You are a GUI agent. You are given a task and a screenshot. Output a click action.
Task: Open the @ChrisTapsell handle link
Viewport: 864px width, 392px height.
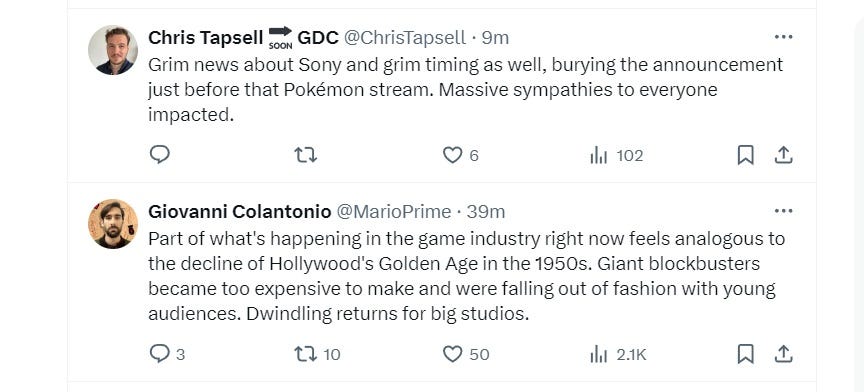[x=405, y=37]
